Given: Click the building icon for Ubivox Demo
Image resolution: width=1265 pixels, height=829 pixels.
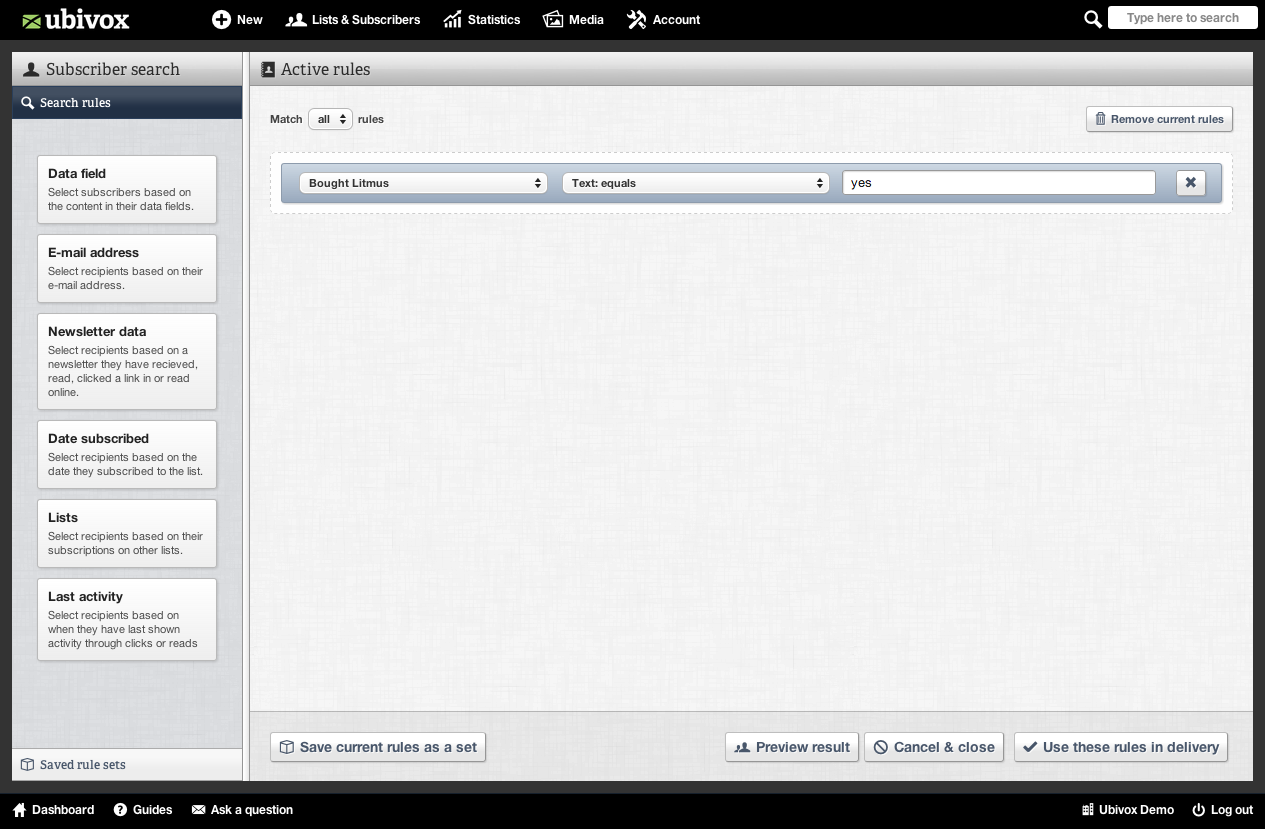Looking at the screenshot, I should tap(1088, 810).
